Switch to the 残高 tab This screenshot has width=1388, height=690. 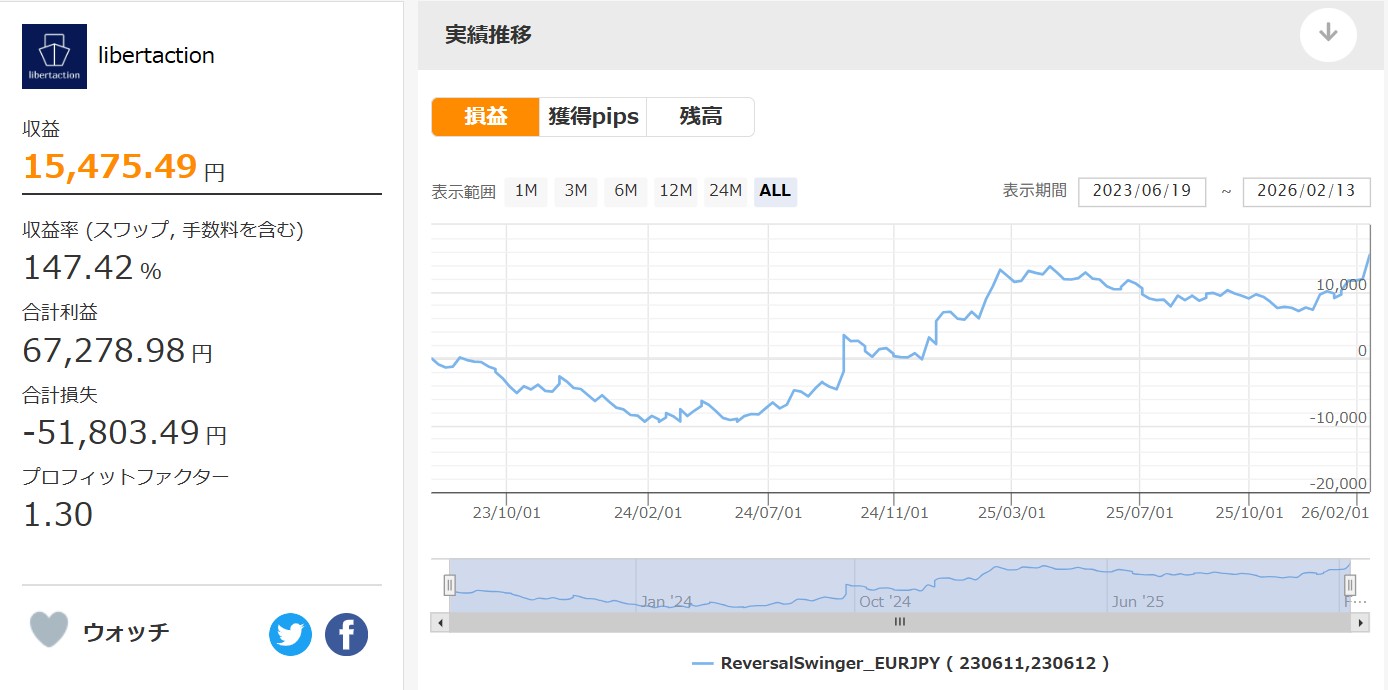coord(700,117)
